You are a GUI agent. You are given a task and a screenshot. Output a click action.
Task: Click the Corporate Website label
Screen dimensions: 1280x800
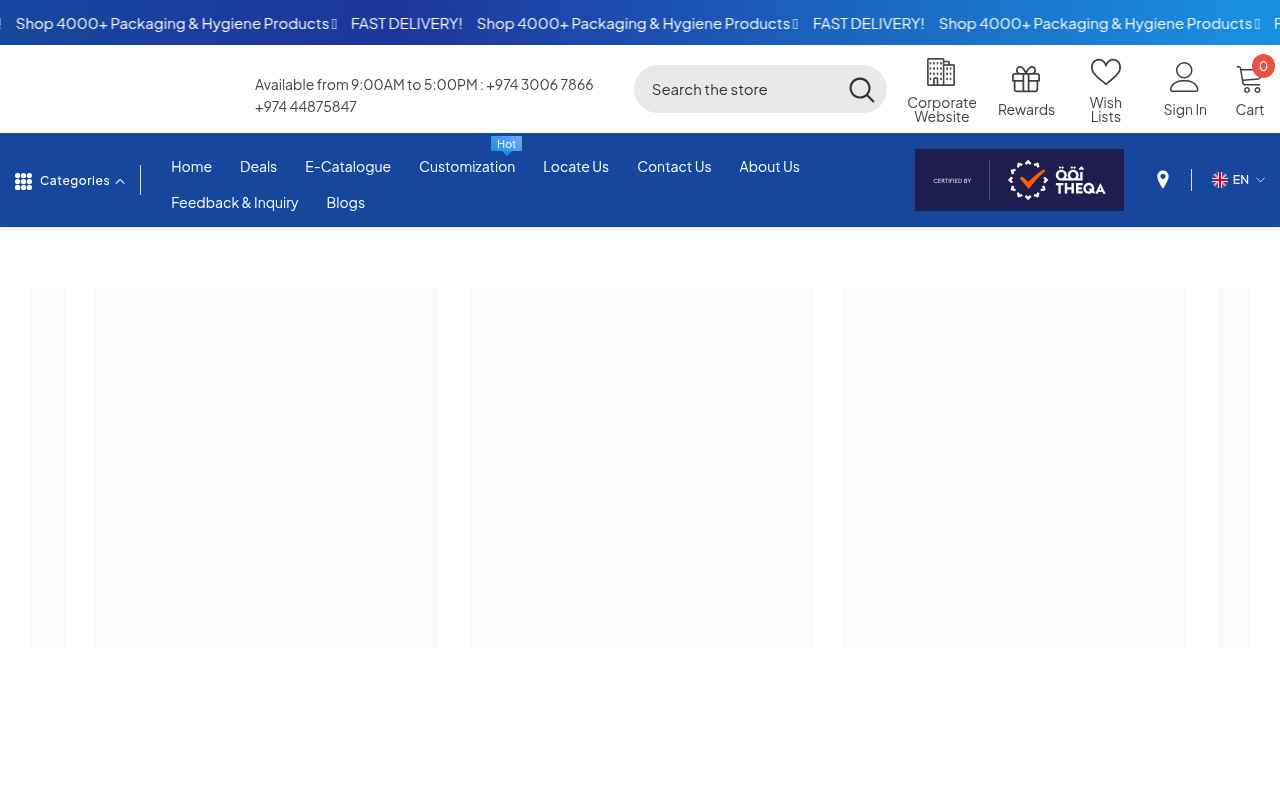pyautogui.click(x=942, y=109)
